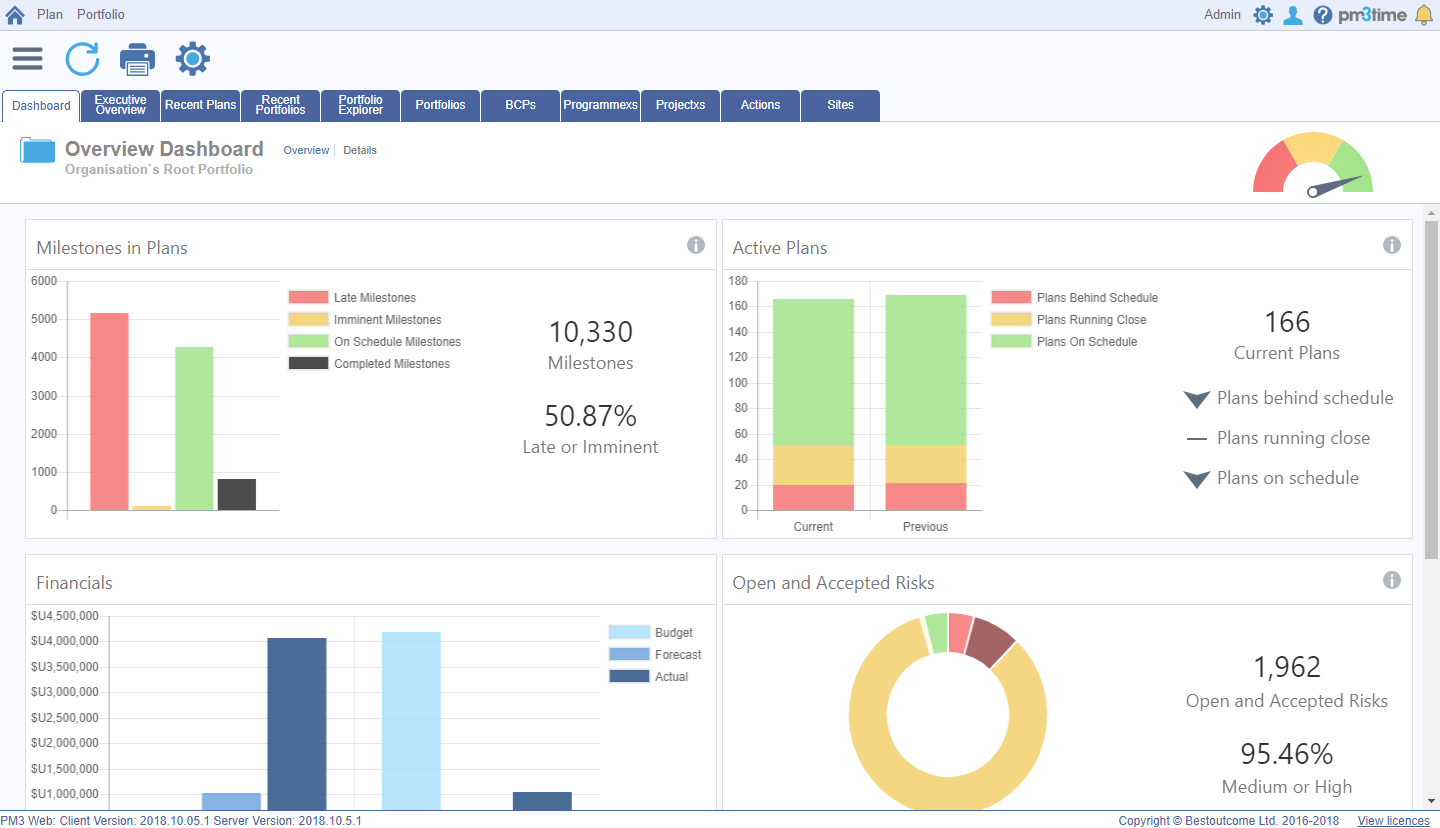Screen dimensions: 1440x828
Task: Click info icon on Open and Accepted Risks
Action: [1392, 580]
